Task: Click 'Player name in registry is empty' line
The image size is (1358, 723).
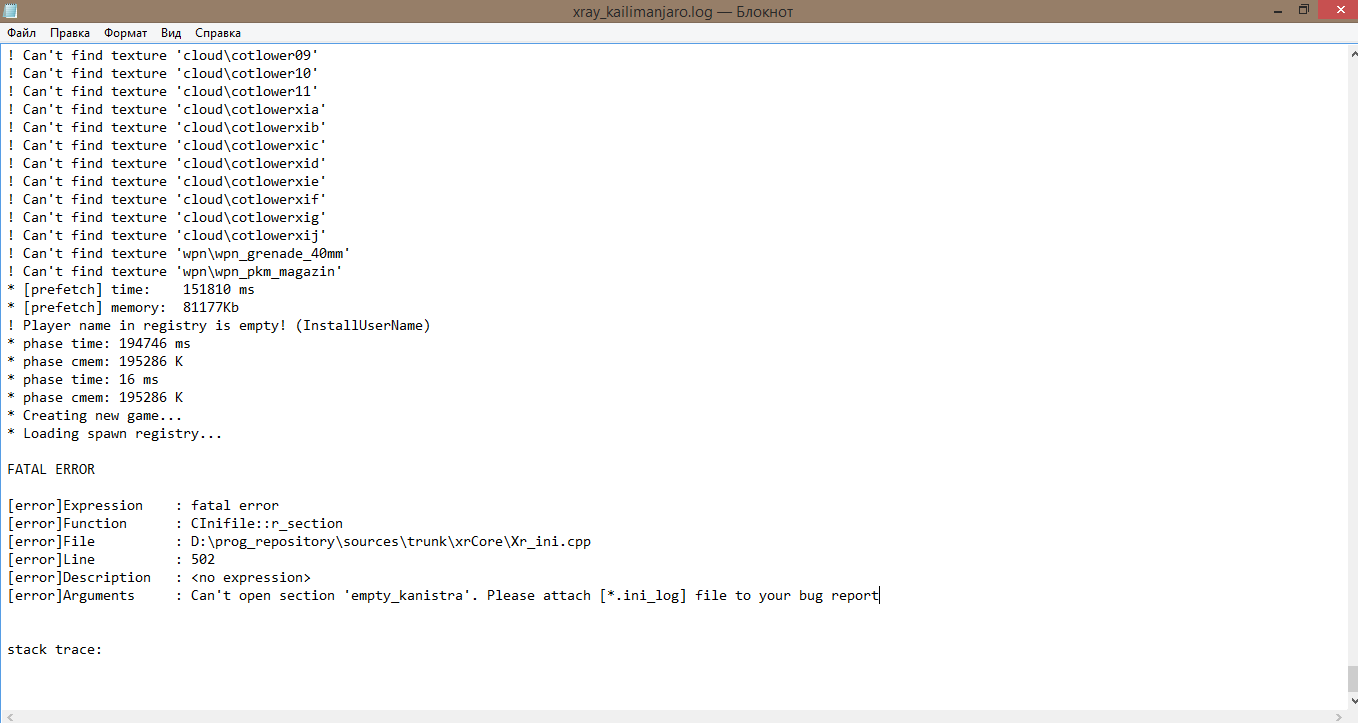Action: (219, 325)
